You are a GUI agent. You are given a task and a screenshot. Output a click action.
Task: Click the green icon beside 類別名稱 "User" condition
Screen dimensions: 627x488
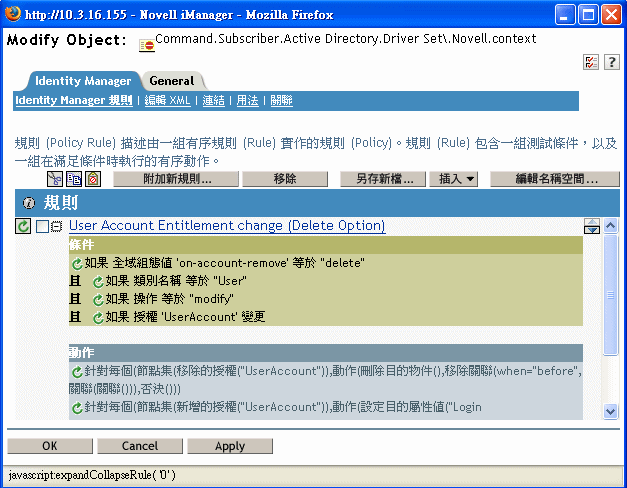click(x=98, y=282)
